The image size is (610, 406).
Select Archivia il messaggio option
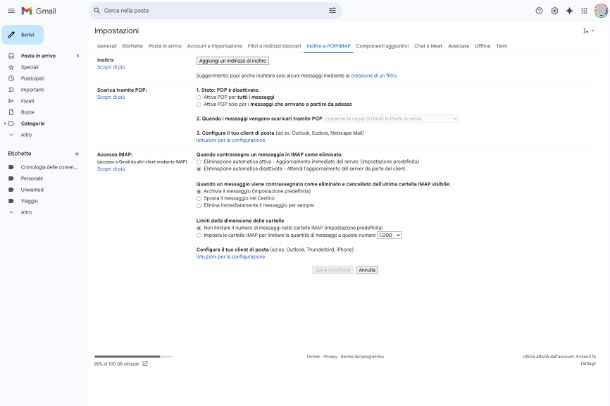point(199,191)
